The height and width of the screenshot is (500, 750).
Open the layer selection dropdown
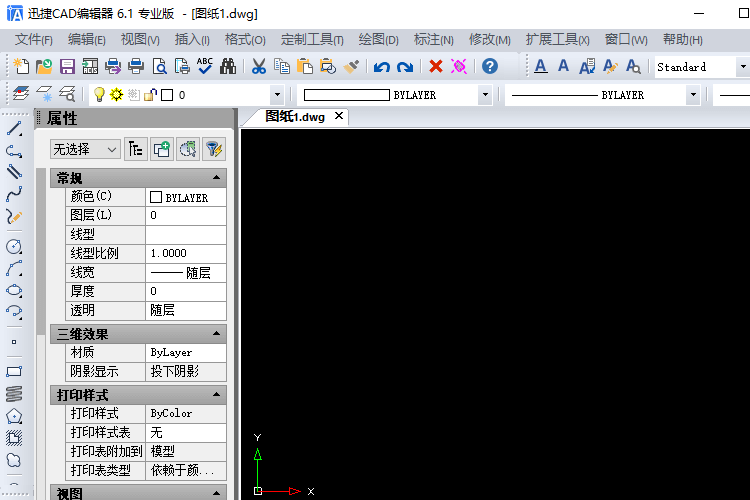277,95
